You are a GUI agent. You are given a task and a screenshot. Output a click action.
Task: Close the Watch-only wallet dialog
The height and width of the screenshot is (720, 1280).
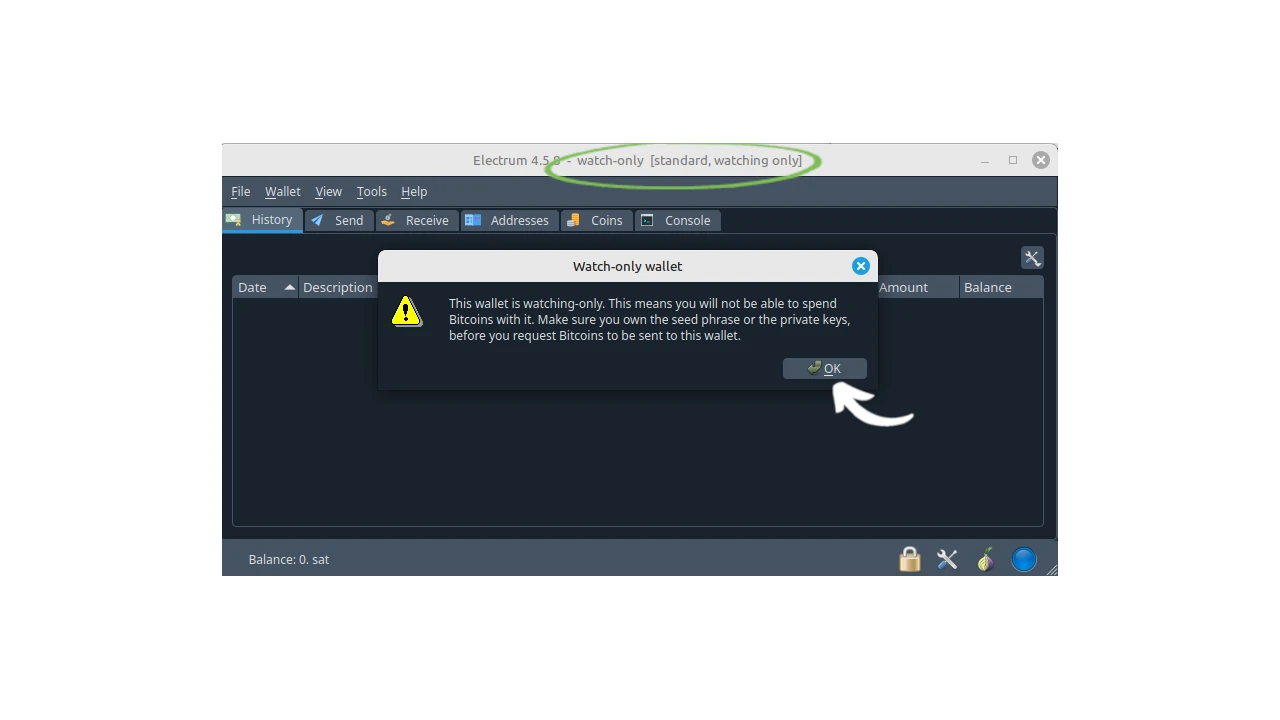[860, 266]
